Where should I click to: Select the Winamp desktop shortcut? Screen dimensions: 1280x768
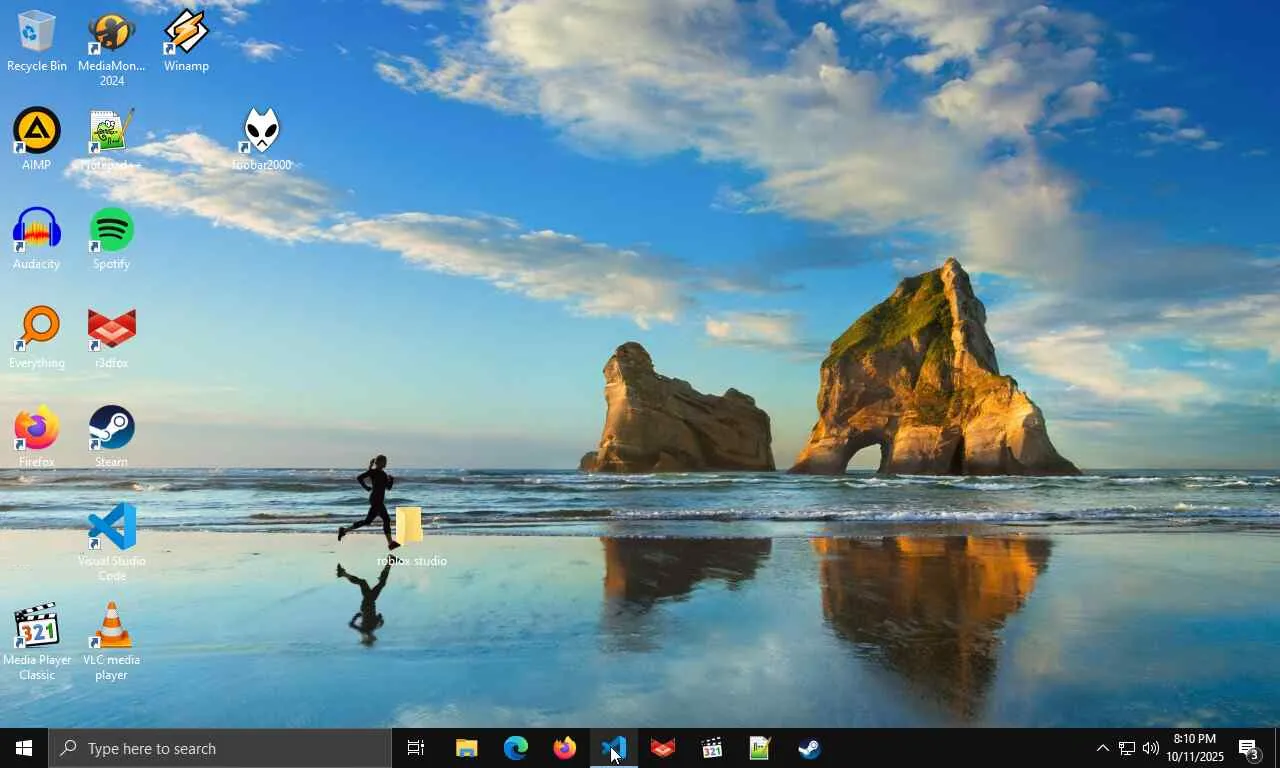point(186,41)
